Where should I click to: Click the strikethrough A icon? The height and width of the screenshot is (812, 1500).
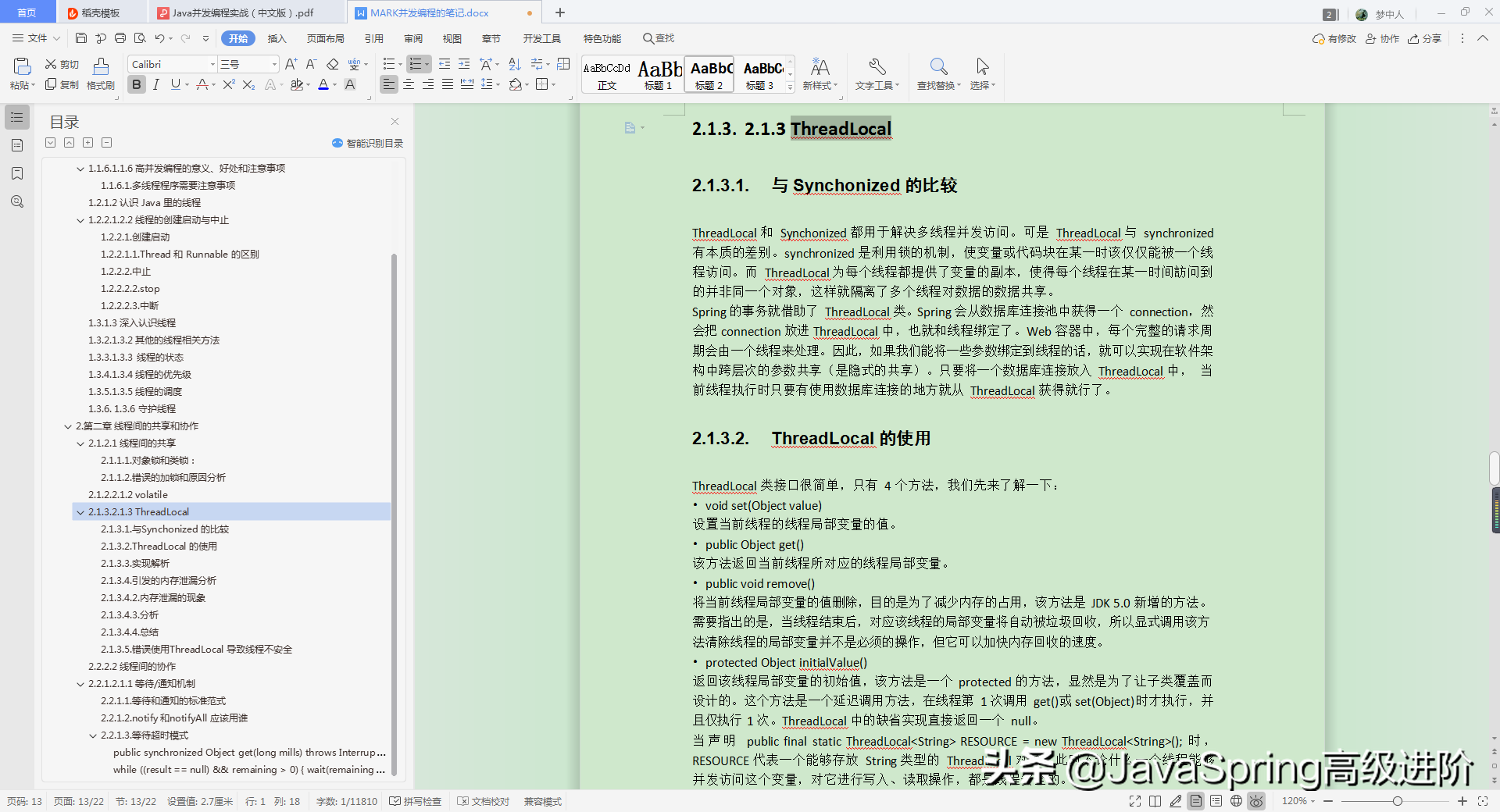pos(202,84)
